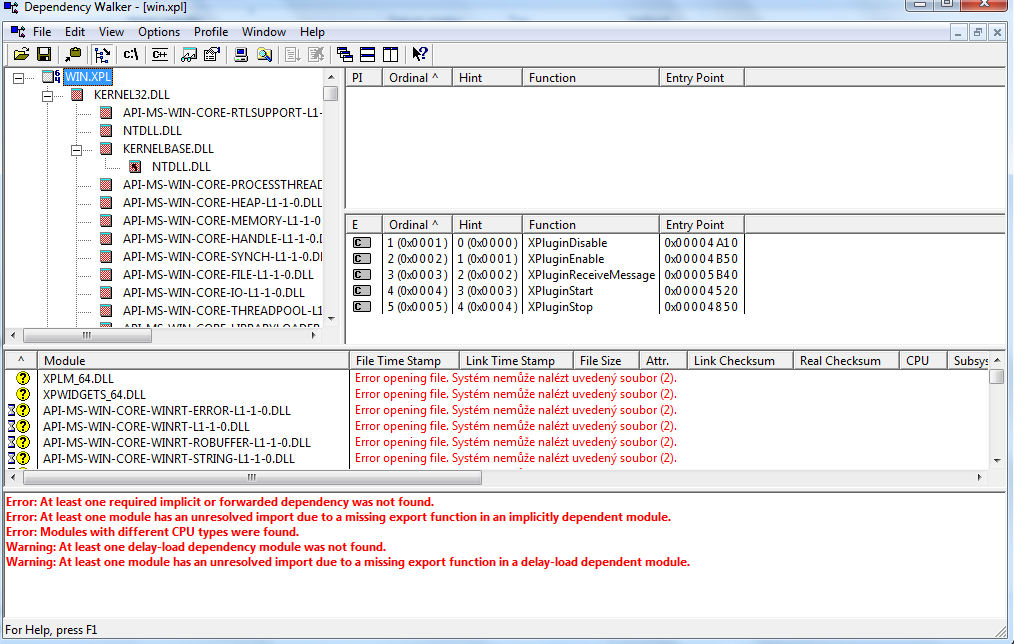Sort module list by Module column
Screen dimensions: 1014x644
[193, 361]
